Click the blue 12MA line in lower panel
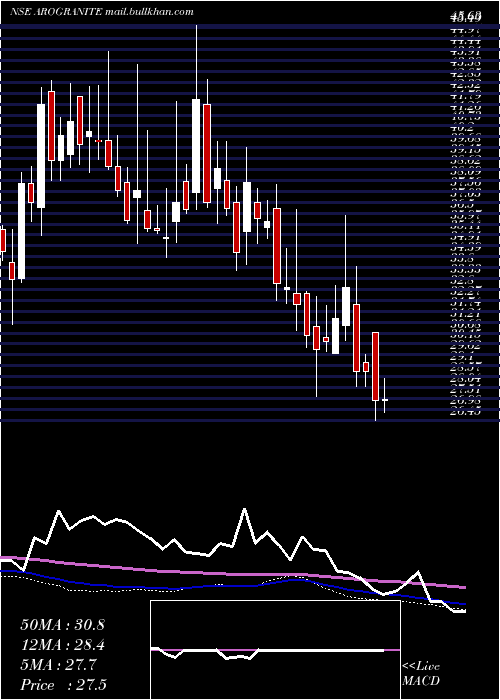Viewport: 500px width, 700px height. pos(232,586)
